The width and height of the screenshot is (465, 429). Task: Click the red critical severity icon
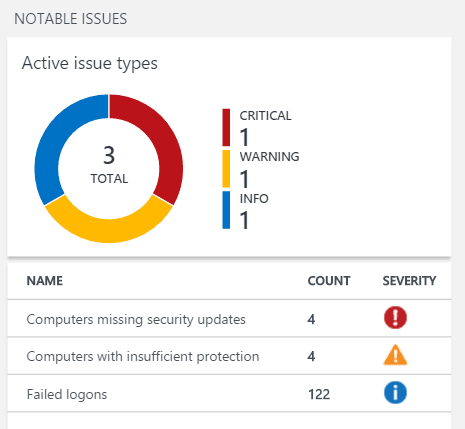pos(395,318)
